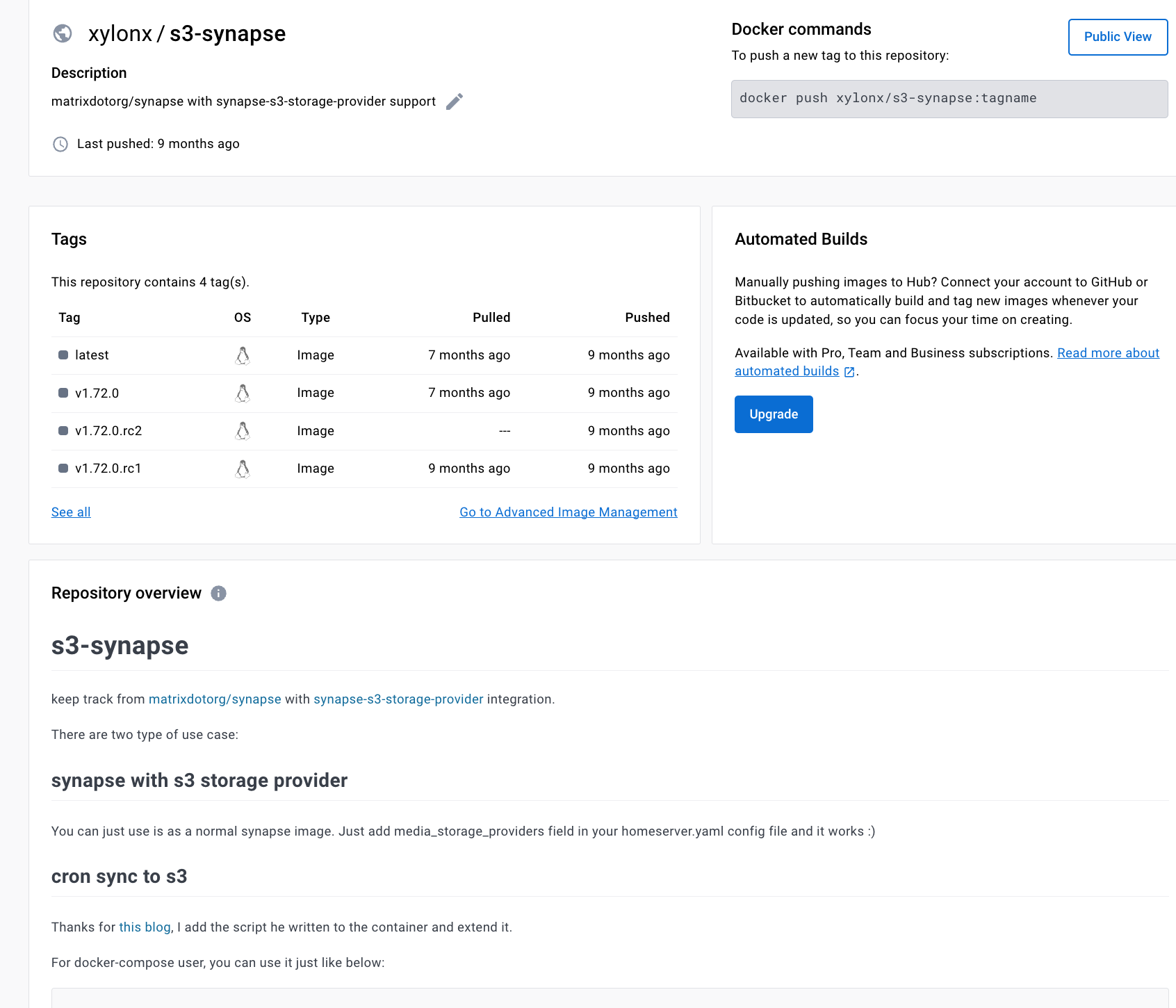
Task: Click the public visibility globe icon
Action: (x=63, y=33)
